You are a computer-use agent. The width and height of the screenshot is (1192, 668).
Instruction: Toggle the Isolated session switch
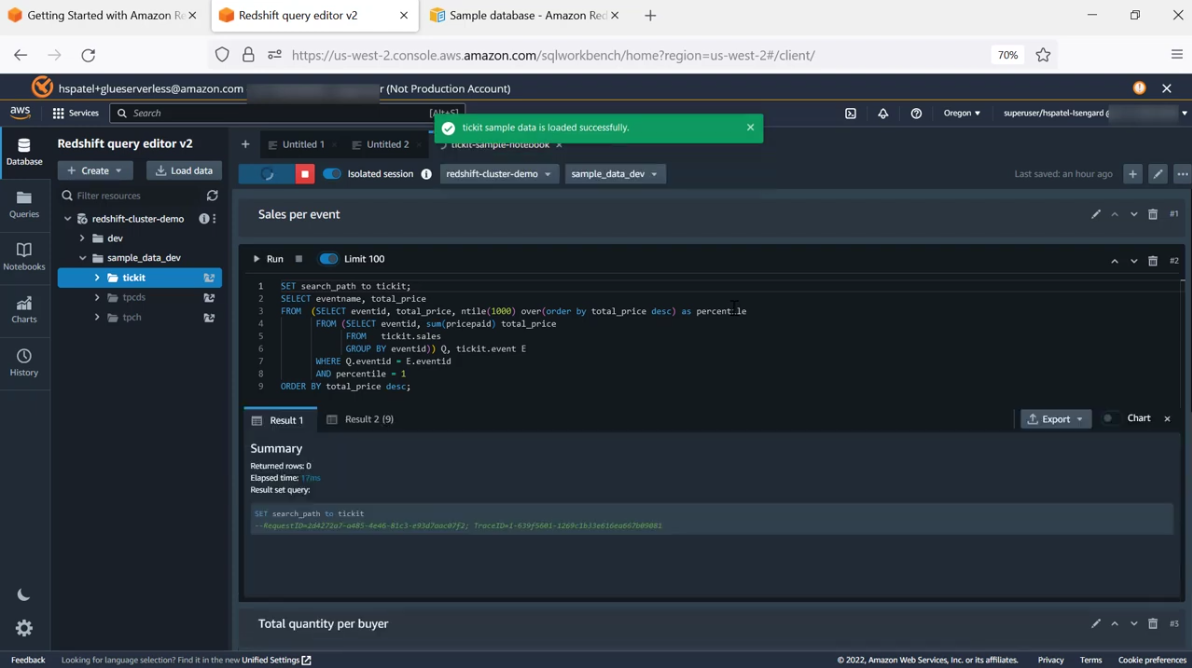(x=332, y=174)
